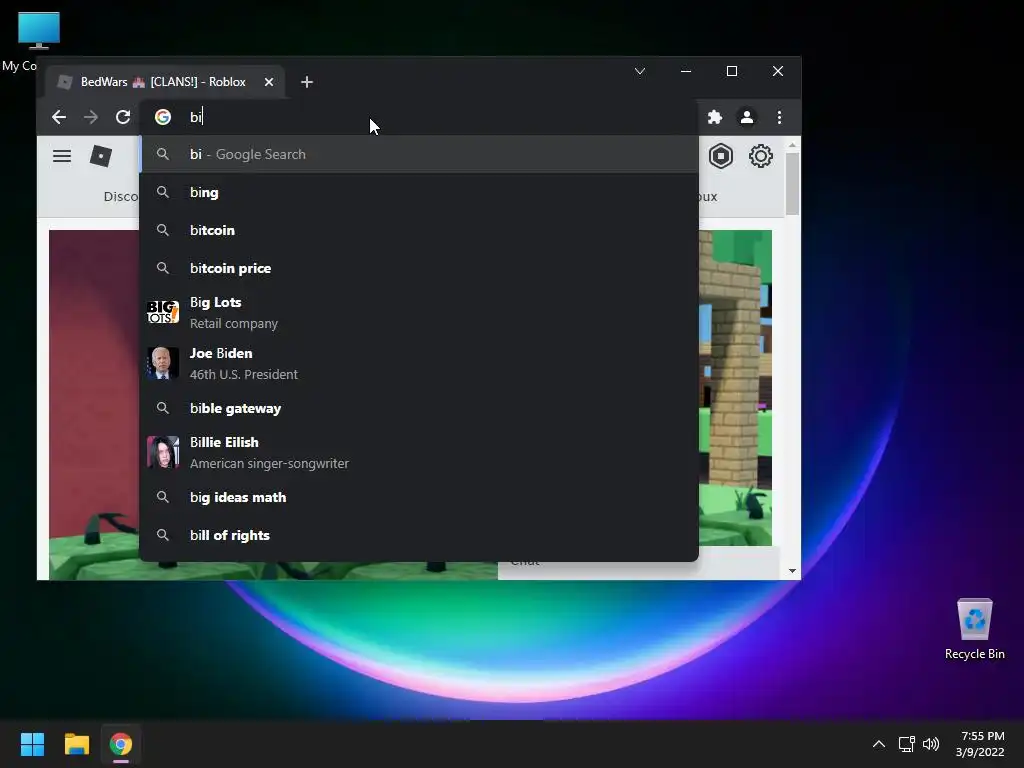
Task: Open the Chrome profile avatar menu
Action: (x=746, y=117)
